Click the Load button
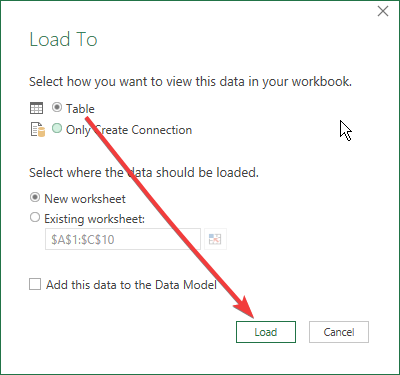Viewport: 400px width, 375px height. 266,332
